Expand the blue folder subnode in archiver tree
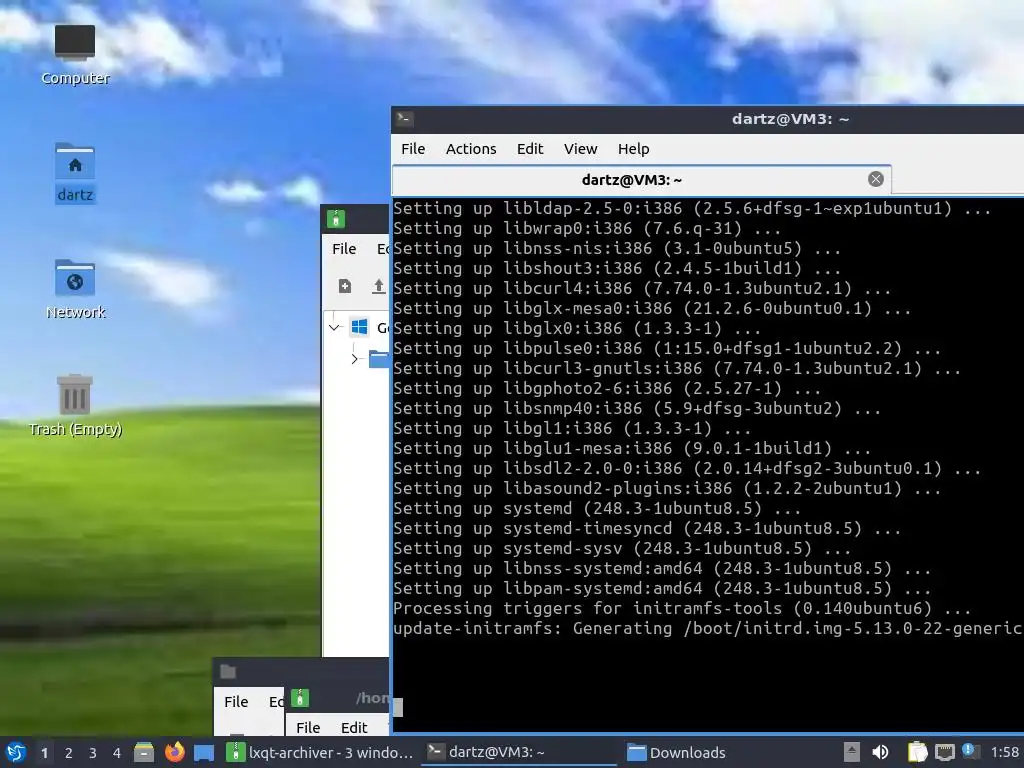This screenshot has height=768, width=1024. click(x=355, y=359)
